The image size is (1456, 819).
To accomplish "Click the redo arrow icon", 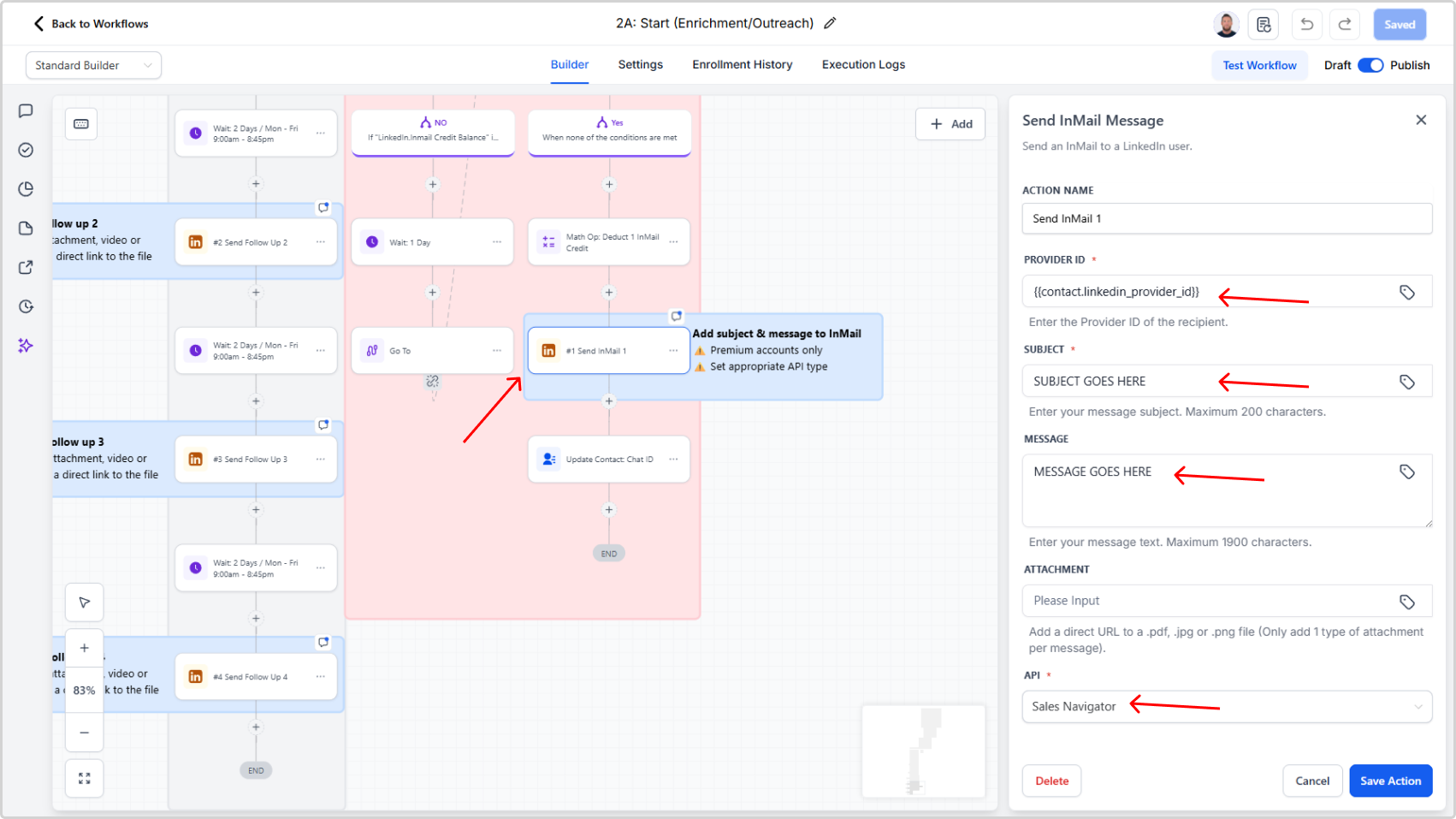I will coord(1345,24).
